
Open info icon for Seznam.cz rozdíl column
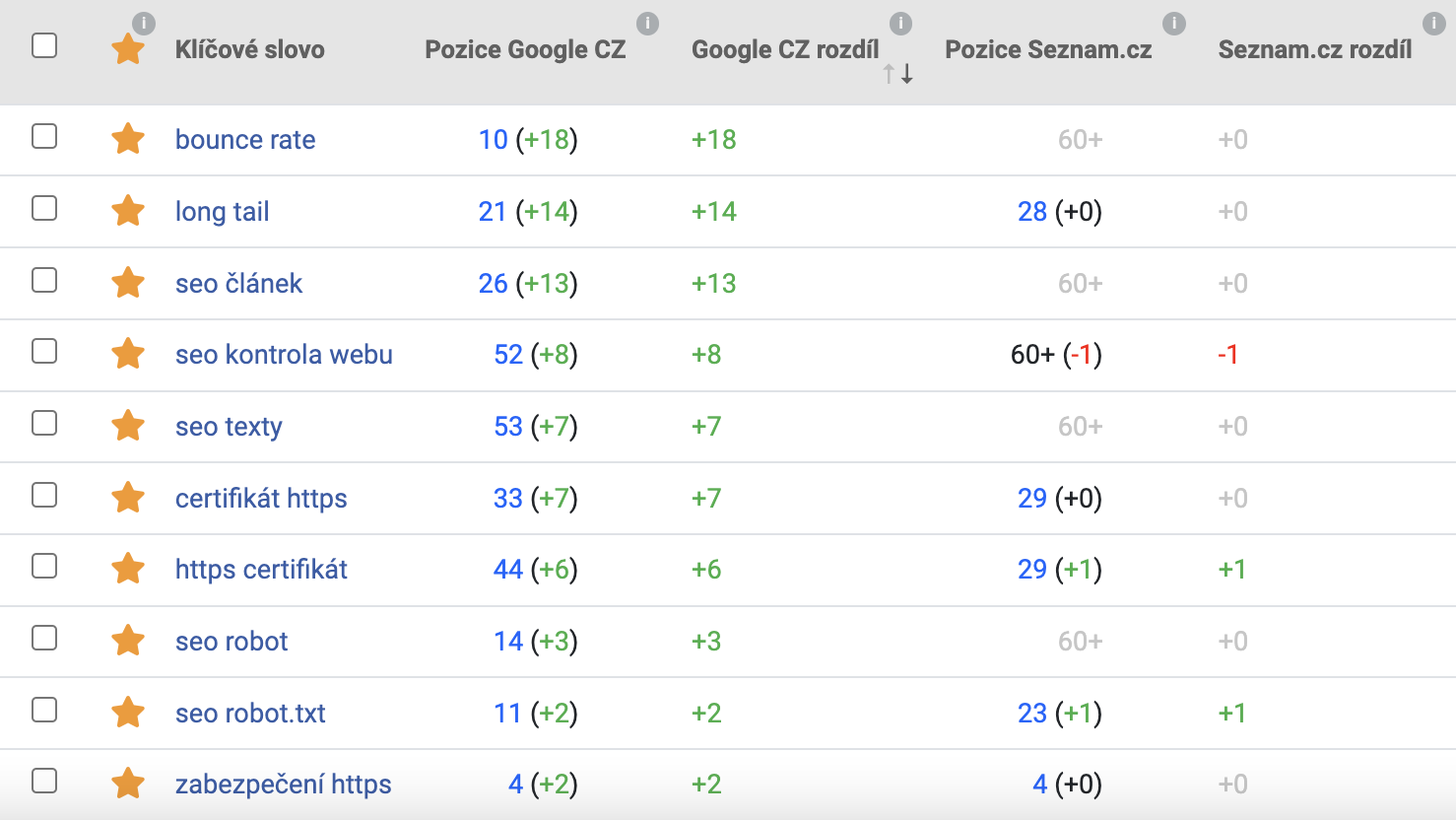1433,23
